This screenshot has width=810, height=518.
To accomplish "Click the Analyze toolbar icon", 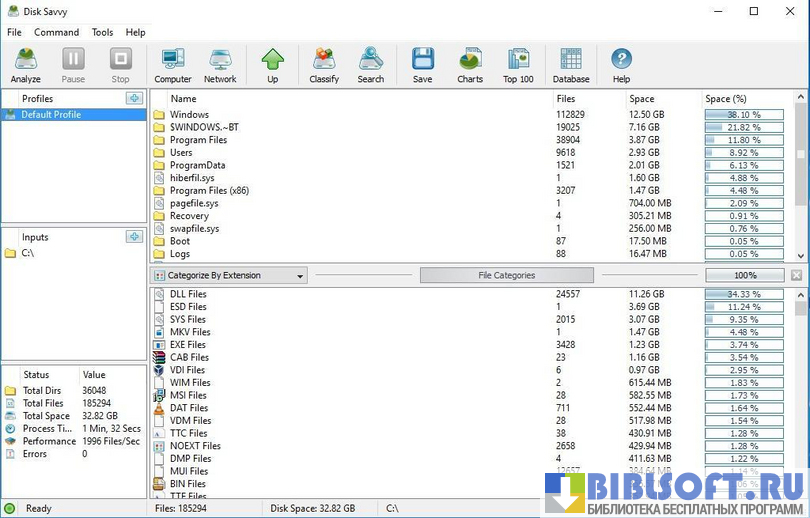I will click(26, 65).
